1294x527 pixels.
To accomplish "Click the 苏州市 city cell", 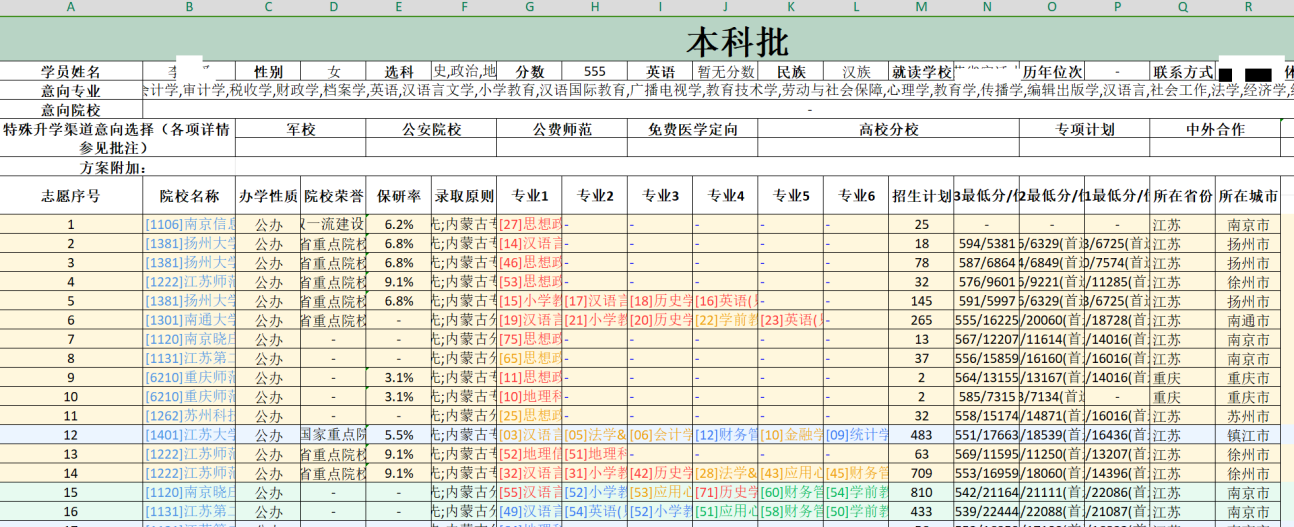I will [1248, 416].
